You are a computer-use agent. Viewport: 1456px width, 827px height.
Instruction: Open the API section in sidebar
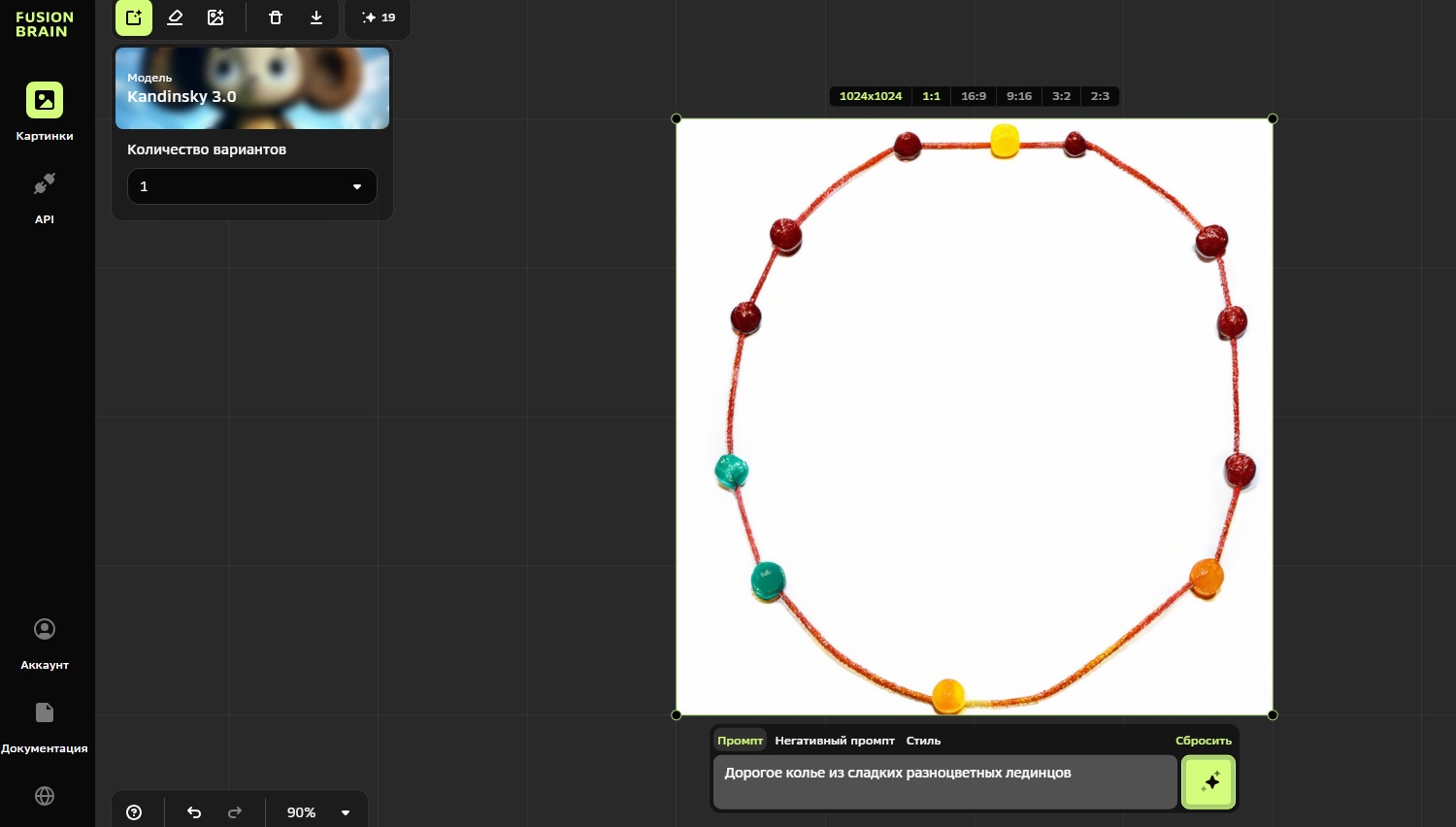[x=45, y=197]
